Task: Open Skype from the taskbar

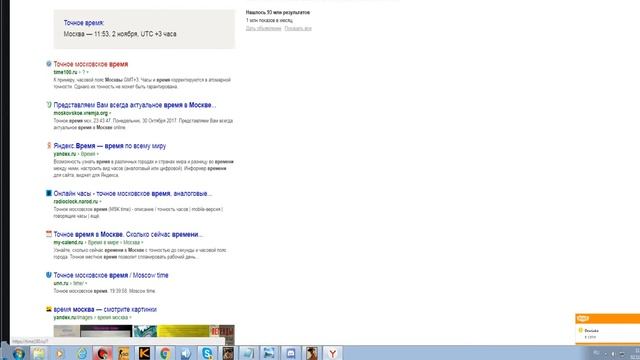Action: click(207, 353)
